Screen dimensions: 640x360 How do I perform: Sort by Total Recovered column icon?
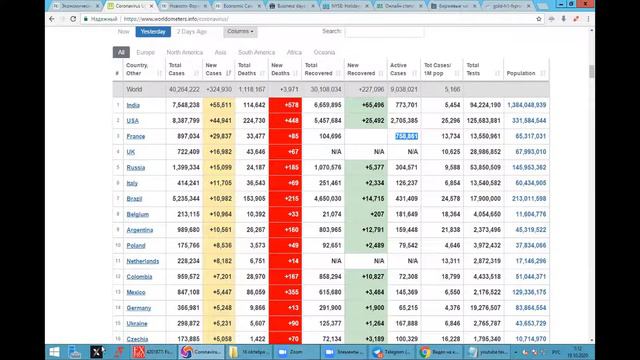click(338, 73)
